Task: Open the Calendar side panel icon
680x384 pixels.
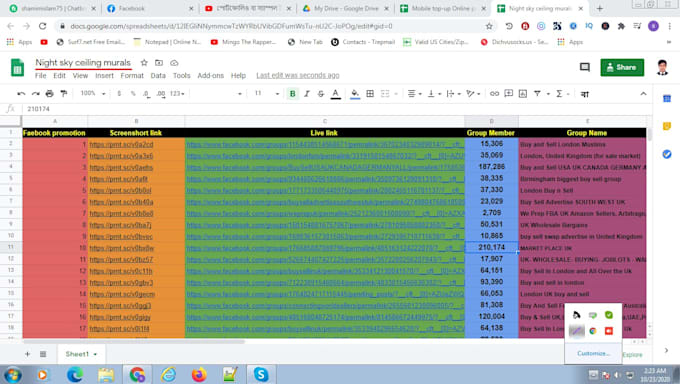Action: [667, 99]
